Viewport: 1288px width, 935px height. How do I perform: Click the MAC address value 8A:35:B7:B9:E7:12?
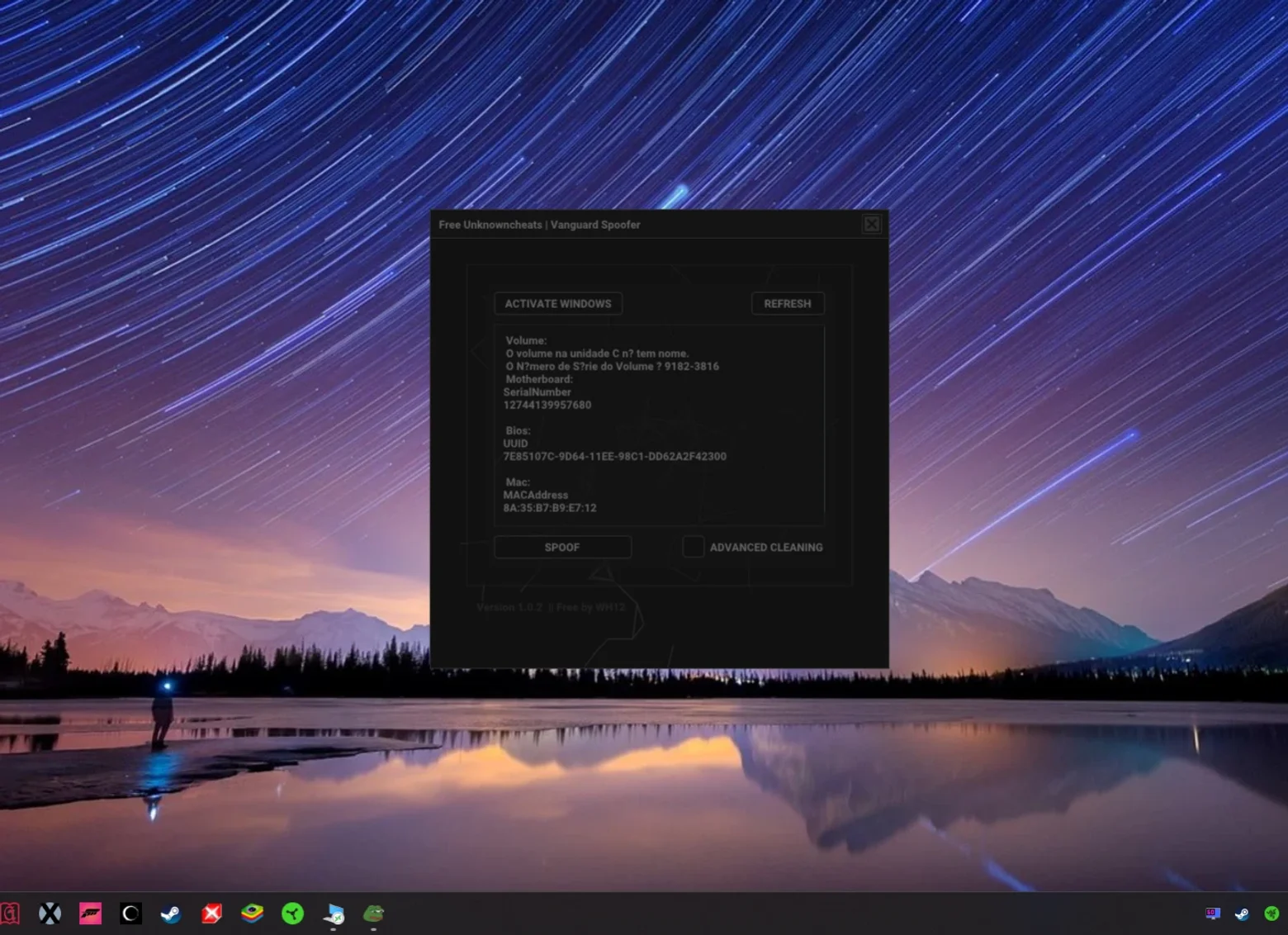pos(550,508)
